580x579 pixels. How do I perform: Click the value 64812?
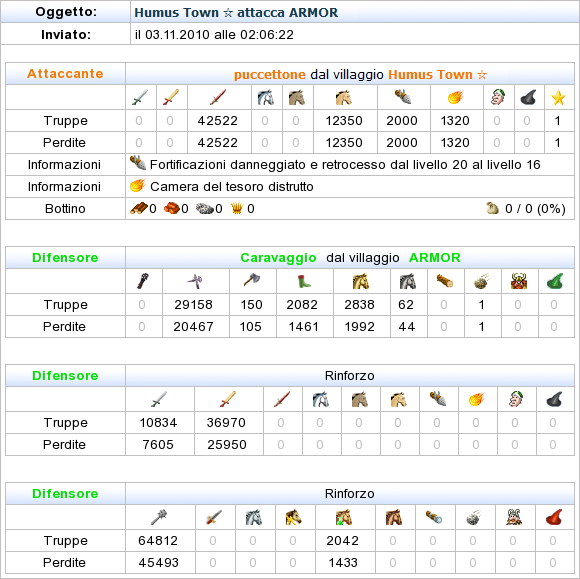158,541
